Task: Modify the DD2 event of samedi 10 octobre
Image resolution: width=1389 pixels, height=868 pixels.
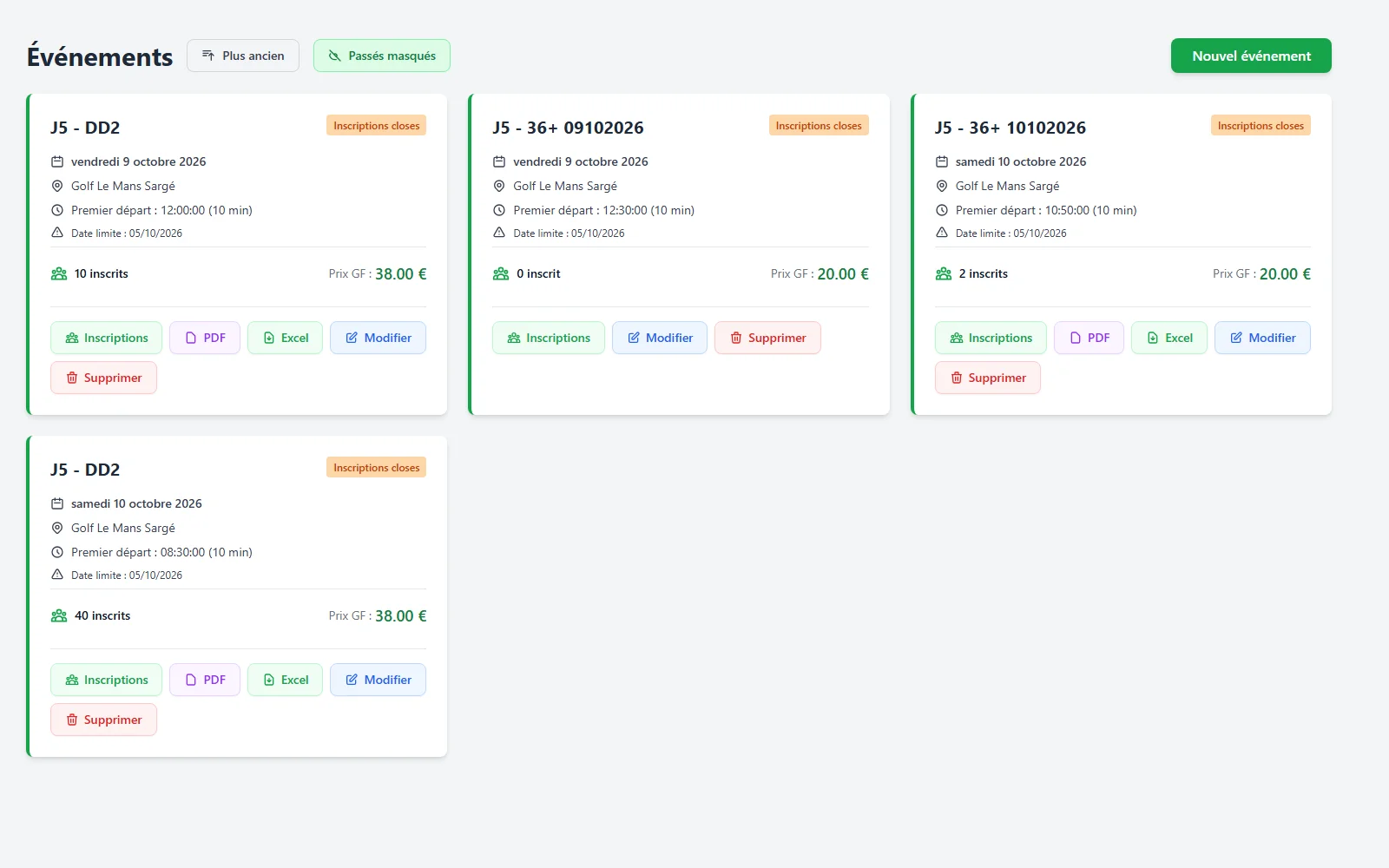Action: point(378,680)
